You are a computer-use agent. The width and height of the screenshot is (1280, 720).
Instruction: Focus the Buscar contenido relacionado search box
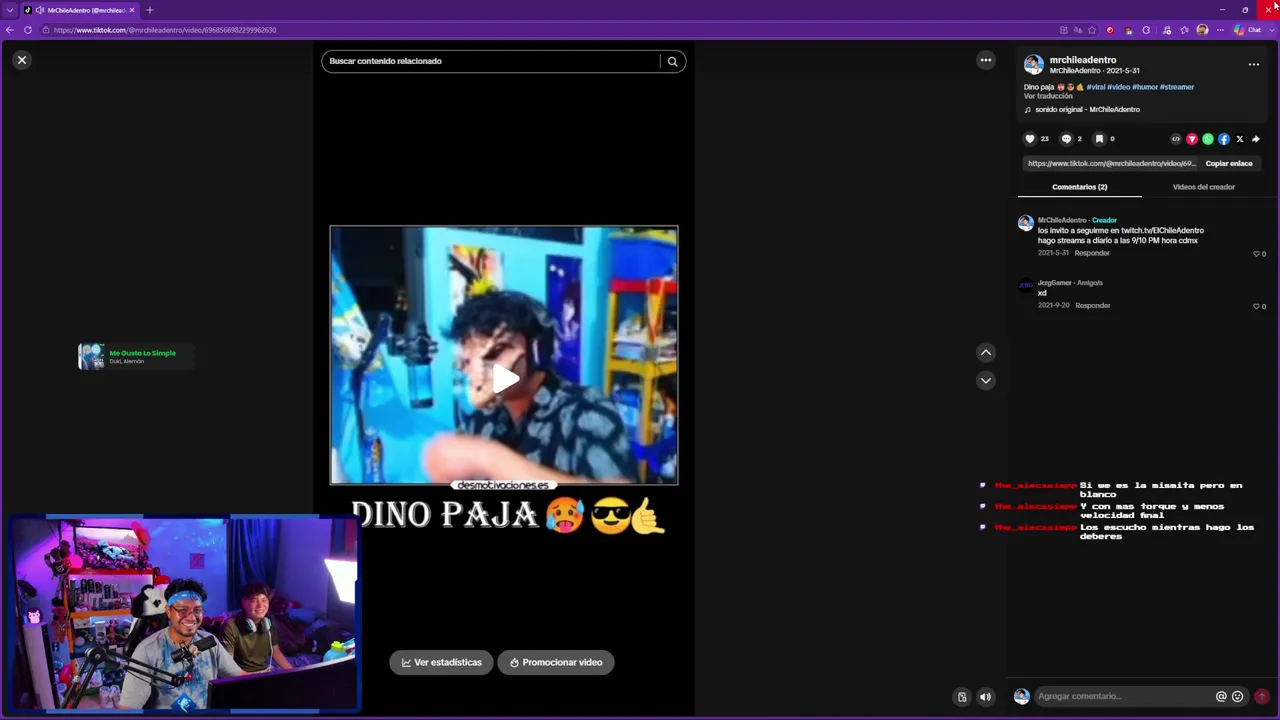491,61
